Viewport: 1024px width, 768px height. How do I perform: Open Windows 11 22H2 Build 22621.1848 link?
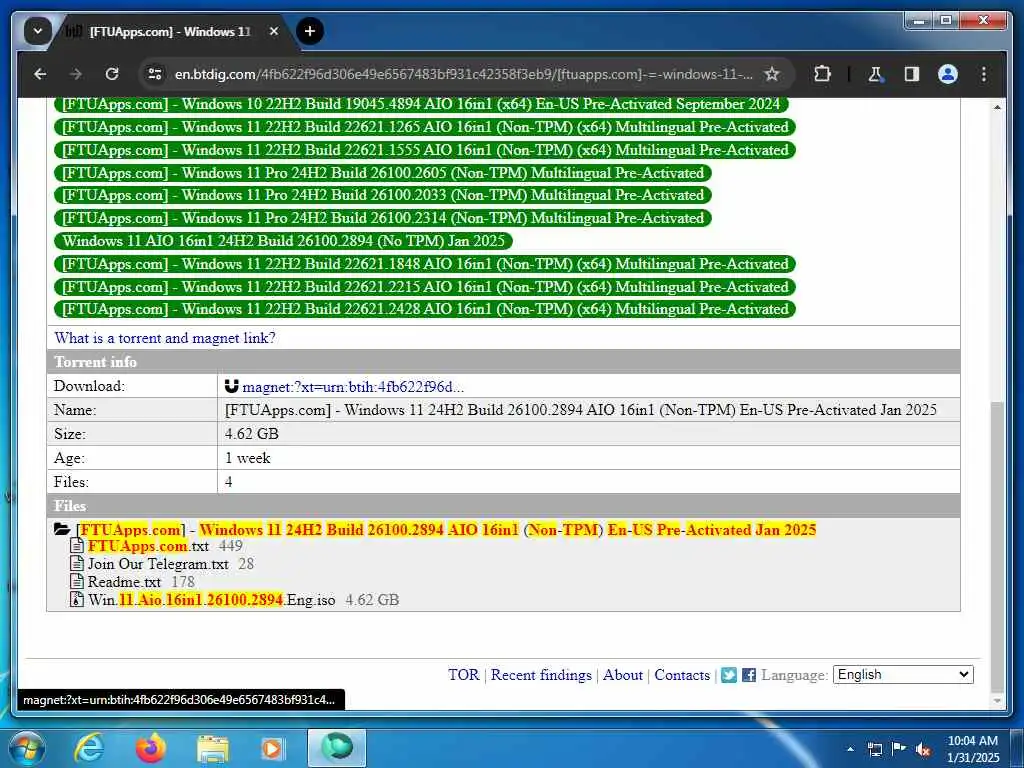[x=425, y=264]
